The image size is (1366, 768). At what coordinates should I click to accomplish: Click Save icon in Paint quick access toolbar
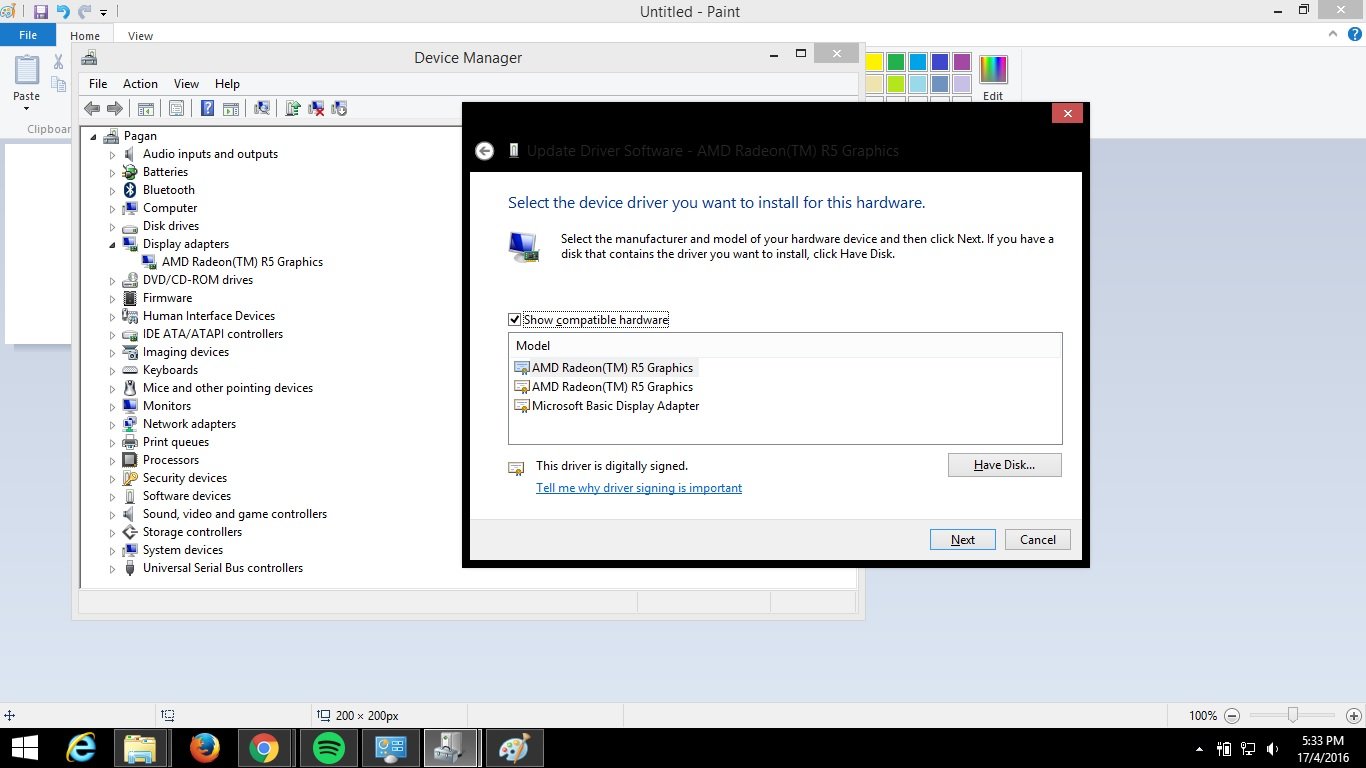41,12
